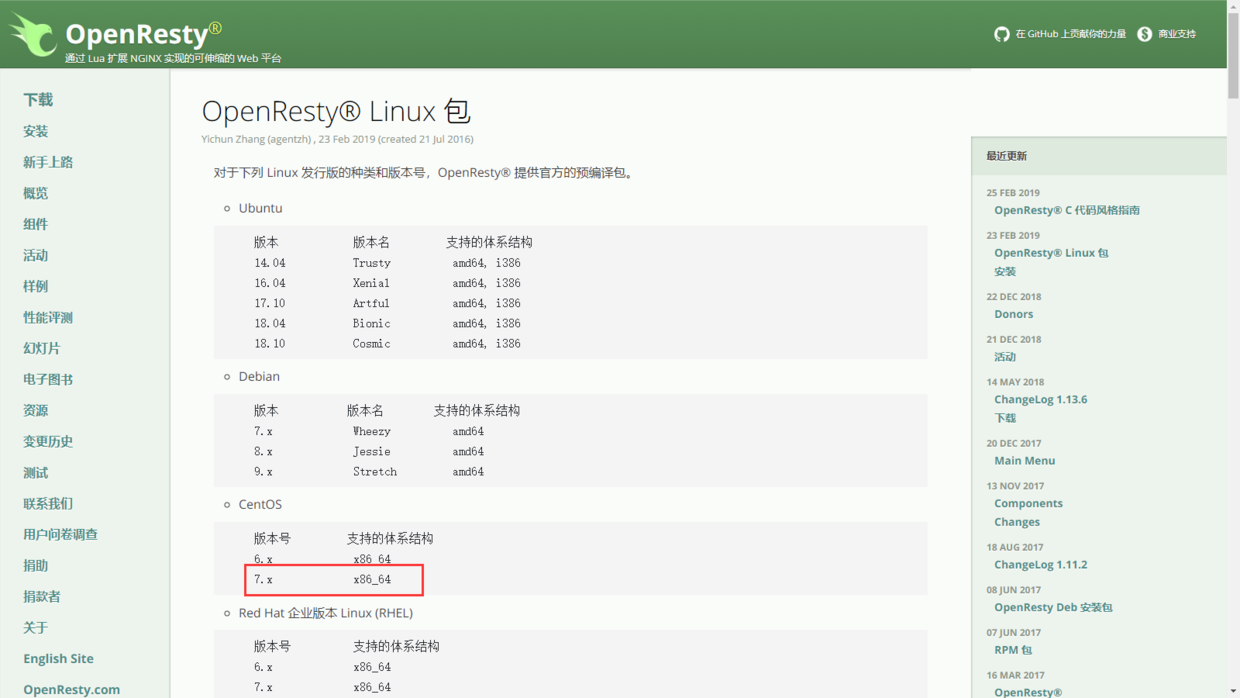The image size is (1240, 698).
Task: Click the Ubuntu 16.04 Xenial row
Action: [x=387, y=283]
